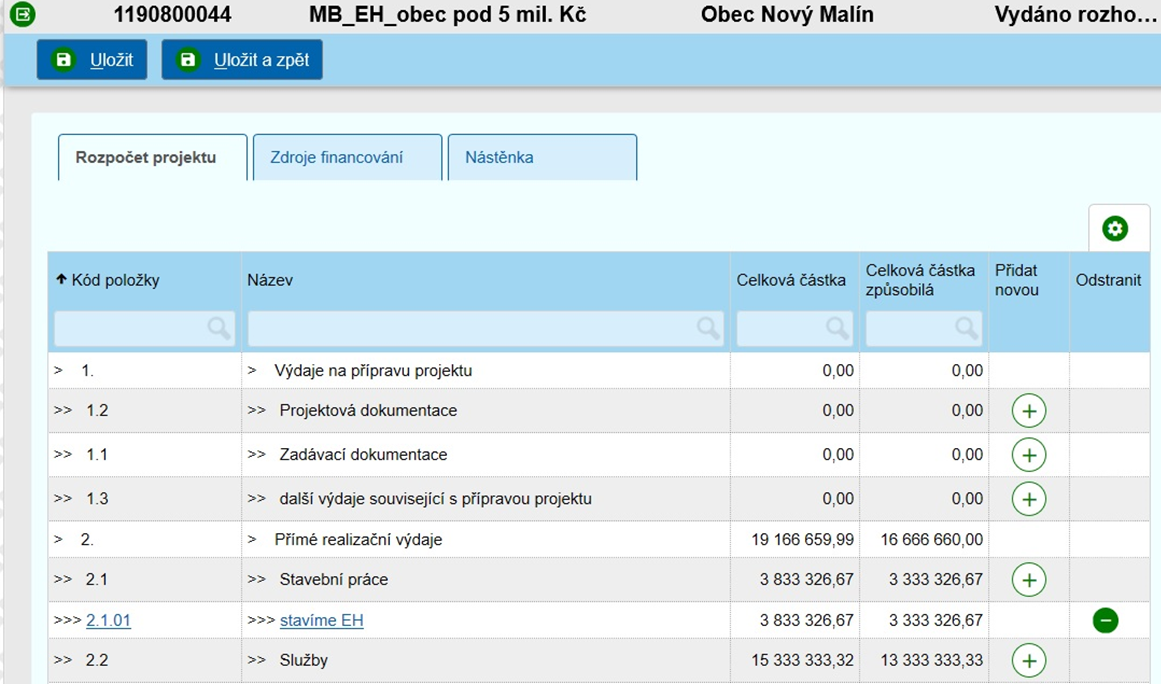Click value 16 666 660,00
The width and height of the screenshot is (1161, 685).
click(x=931, y=539)
